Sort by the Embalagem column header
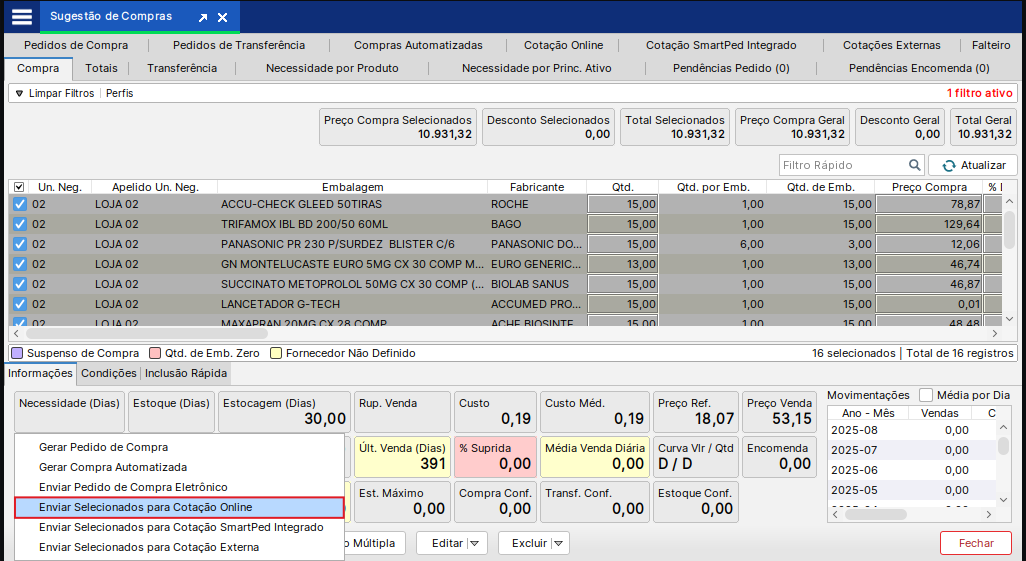This screenshot has height=561, width=1026. point(352,187)
